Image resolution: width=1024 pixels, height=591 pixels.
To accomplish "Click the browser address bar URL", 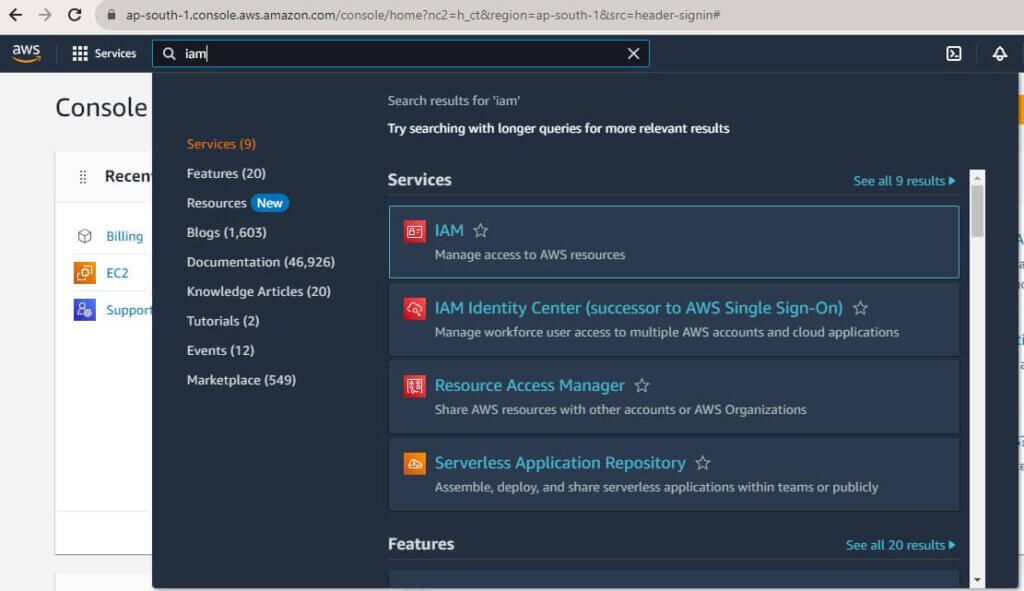I will pos(423,14).
